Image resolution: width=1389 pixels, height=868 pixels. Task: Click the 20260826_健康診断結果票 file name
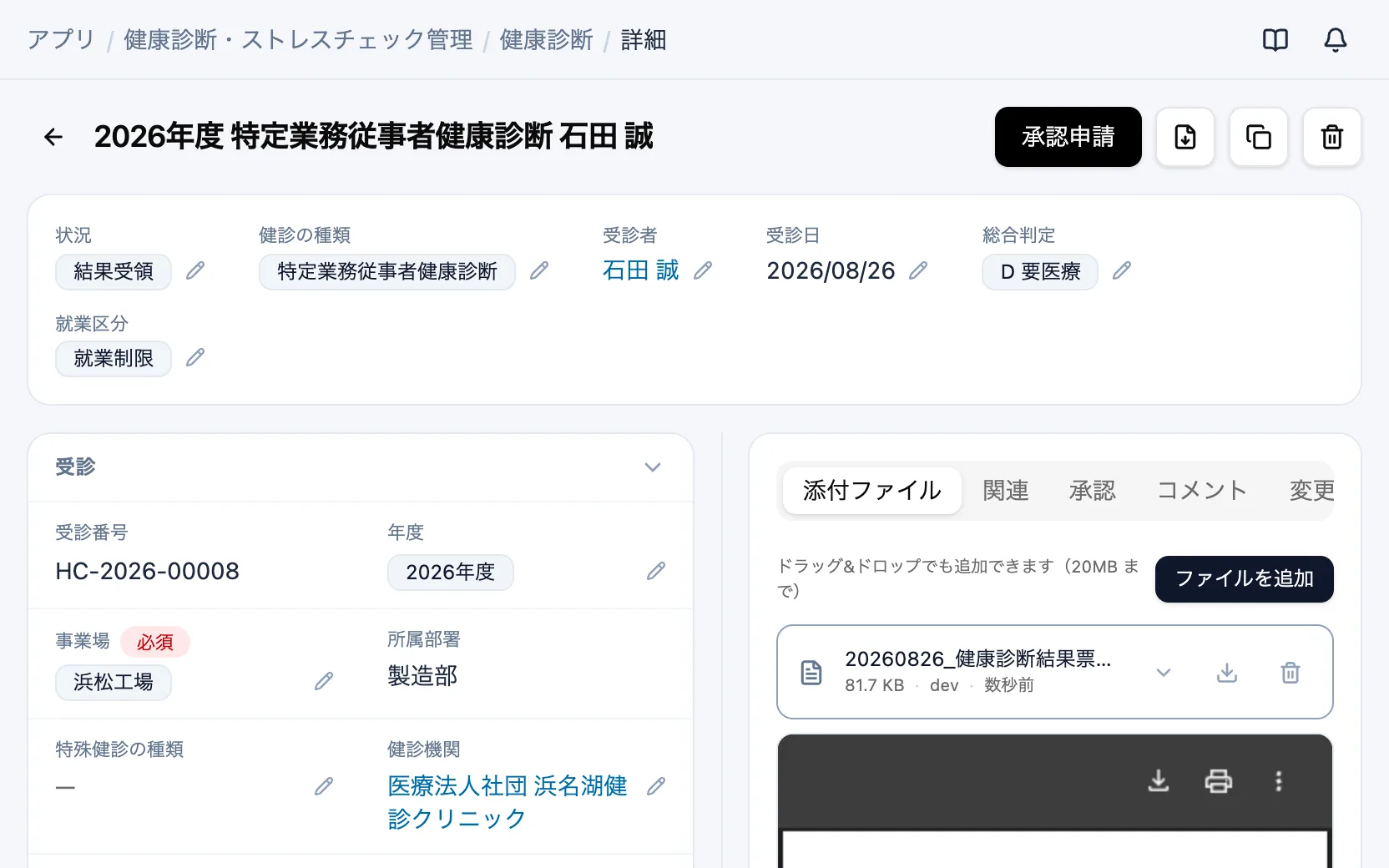tap(977, 659)
